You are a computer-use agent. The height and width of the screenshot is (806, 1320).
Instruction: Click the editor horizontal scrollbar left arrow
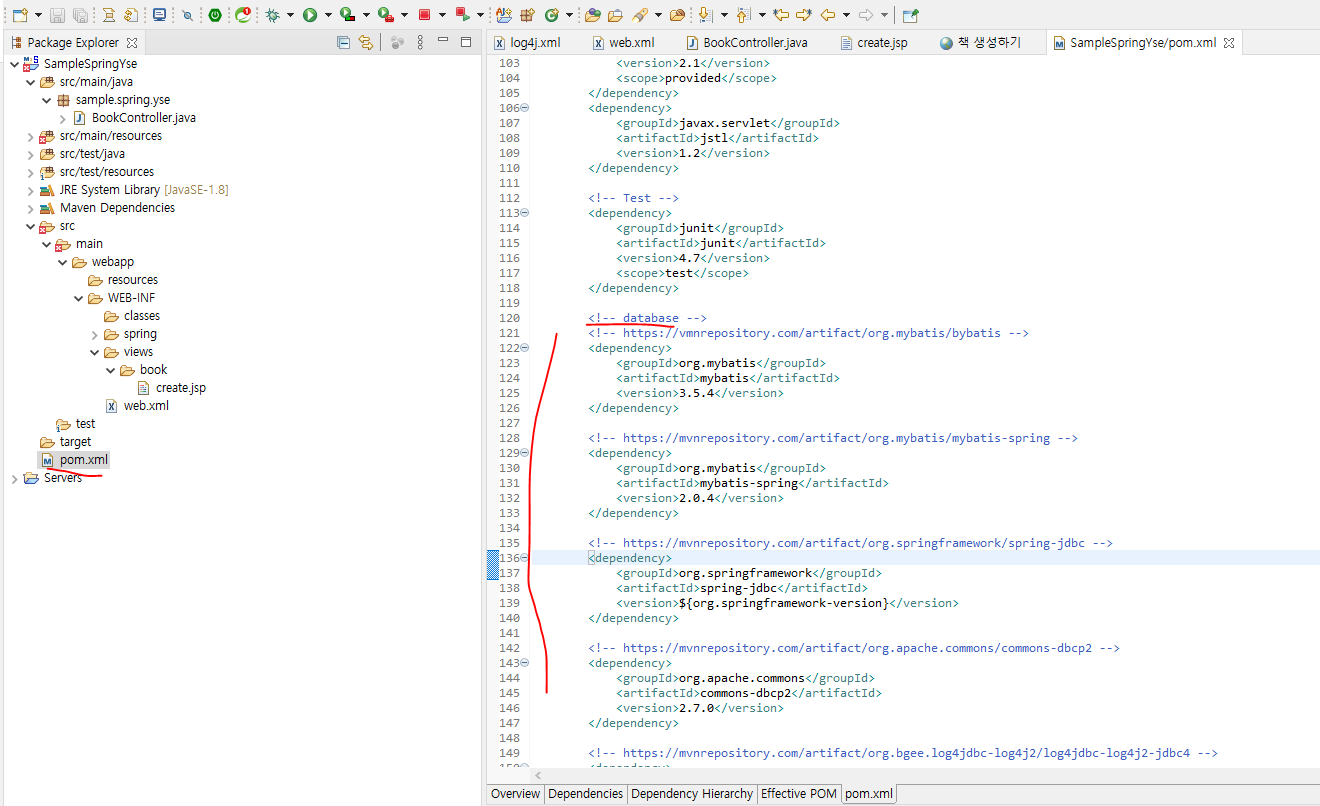(x=538, y=775)
